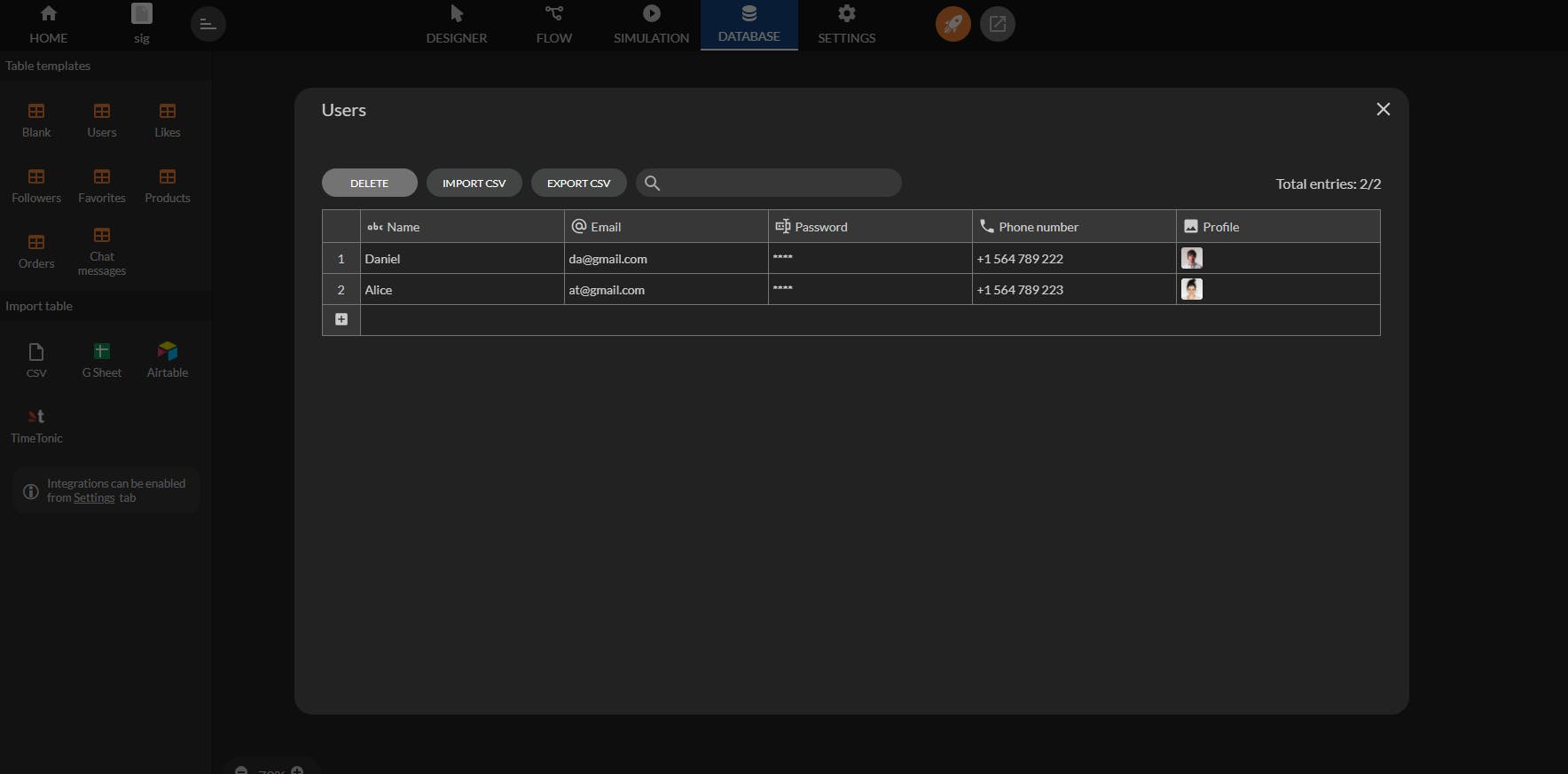Image resolution: width=1568 pixels, height=774 pixels.
Task: Click Daniel's password cell
Action: pos(870,258)
